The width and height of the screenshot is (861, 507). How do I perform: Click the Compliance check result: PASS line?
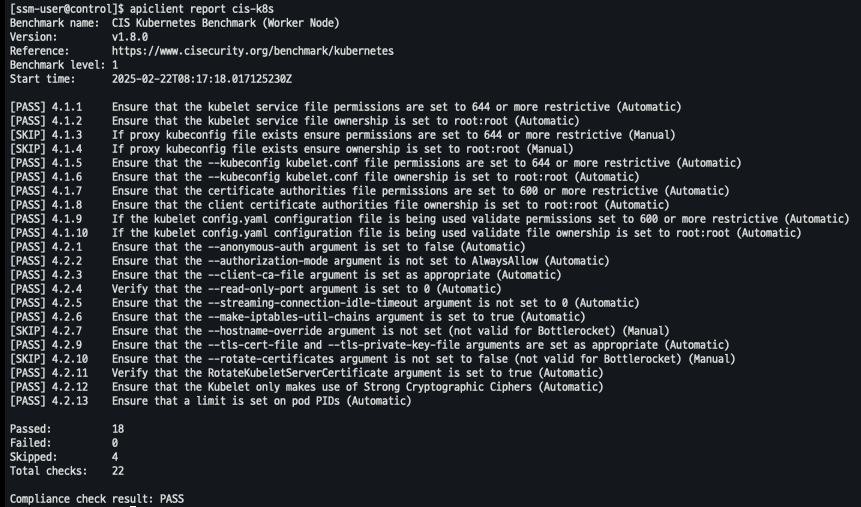point(96,498)
